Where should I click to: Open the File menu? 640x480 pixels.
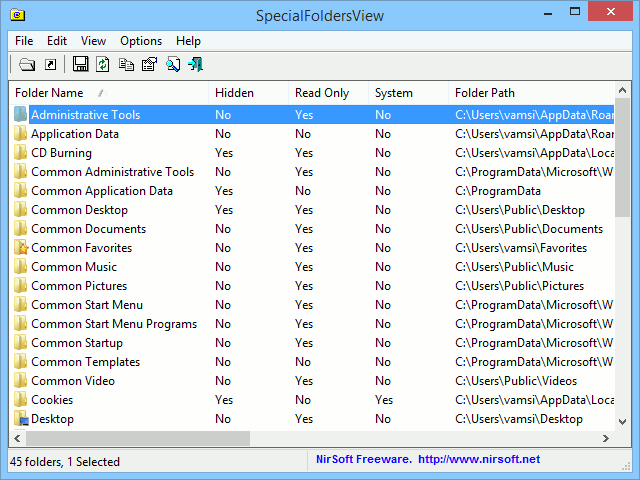pyautogui.click(x=24, y=41)
